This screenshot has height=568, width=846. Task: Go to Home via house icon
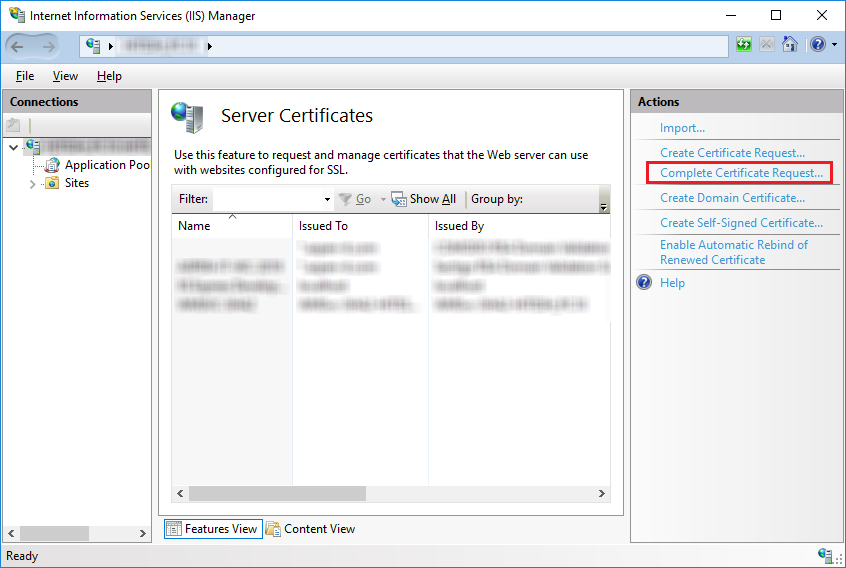[790, 44]
